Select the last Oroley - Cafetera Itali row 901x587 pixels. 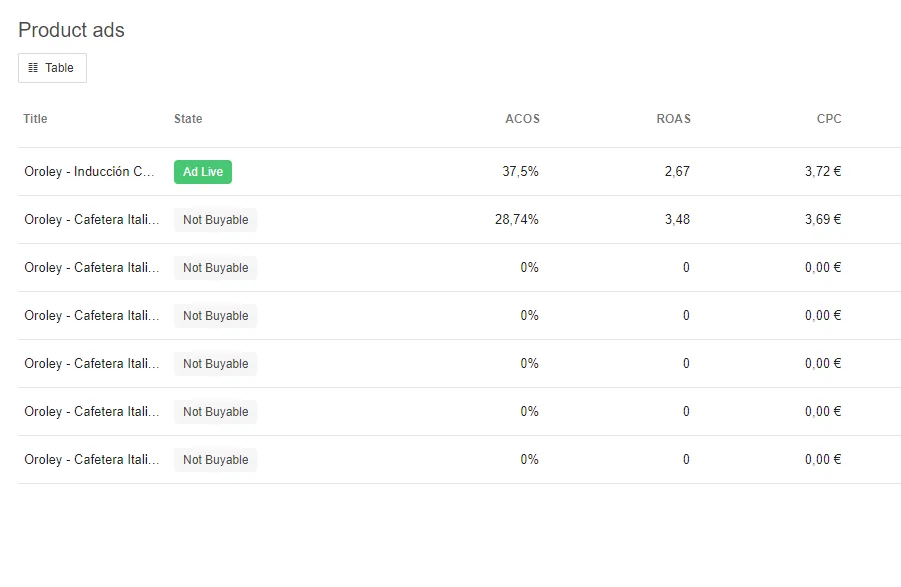460,459
